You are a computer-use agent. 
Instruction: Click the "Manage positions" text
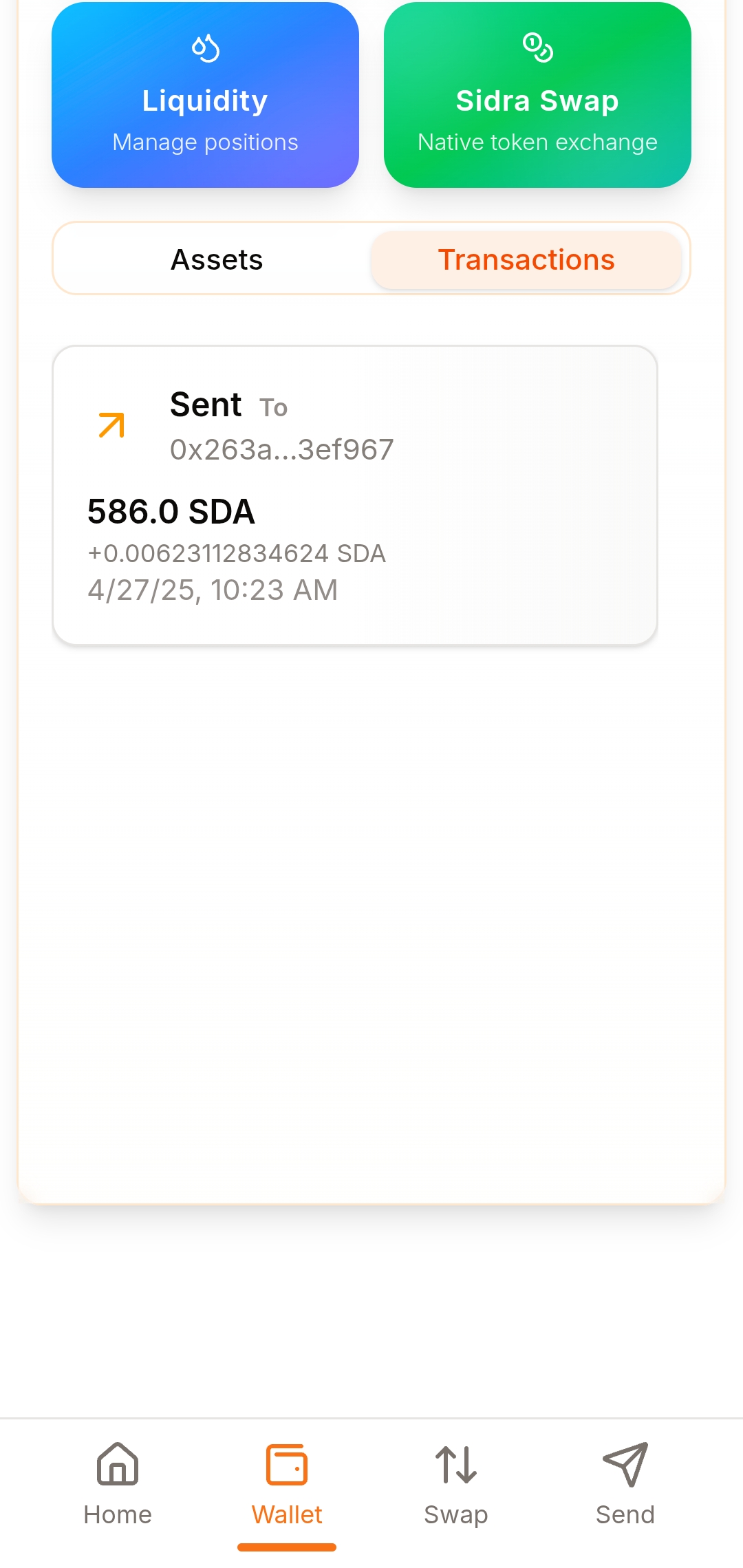tap(205, 142)
